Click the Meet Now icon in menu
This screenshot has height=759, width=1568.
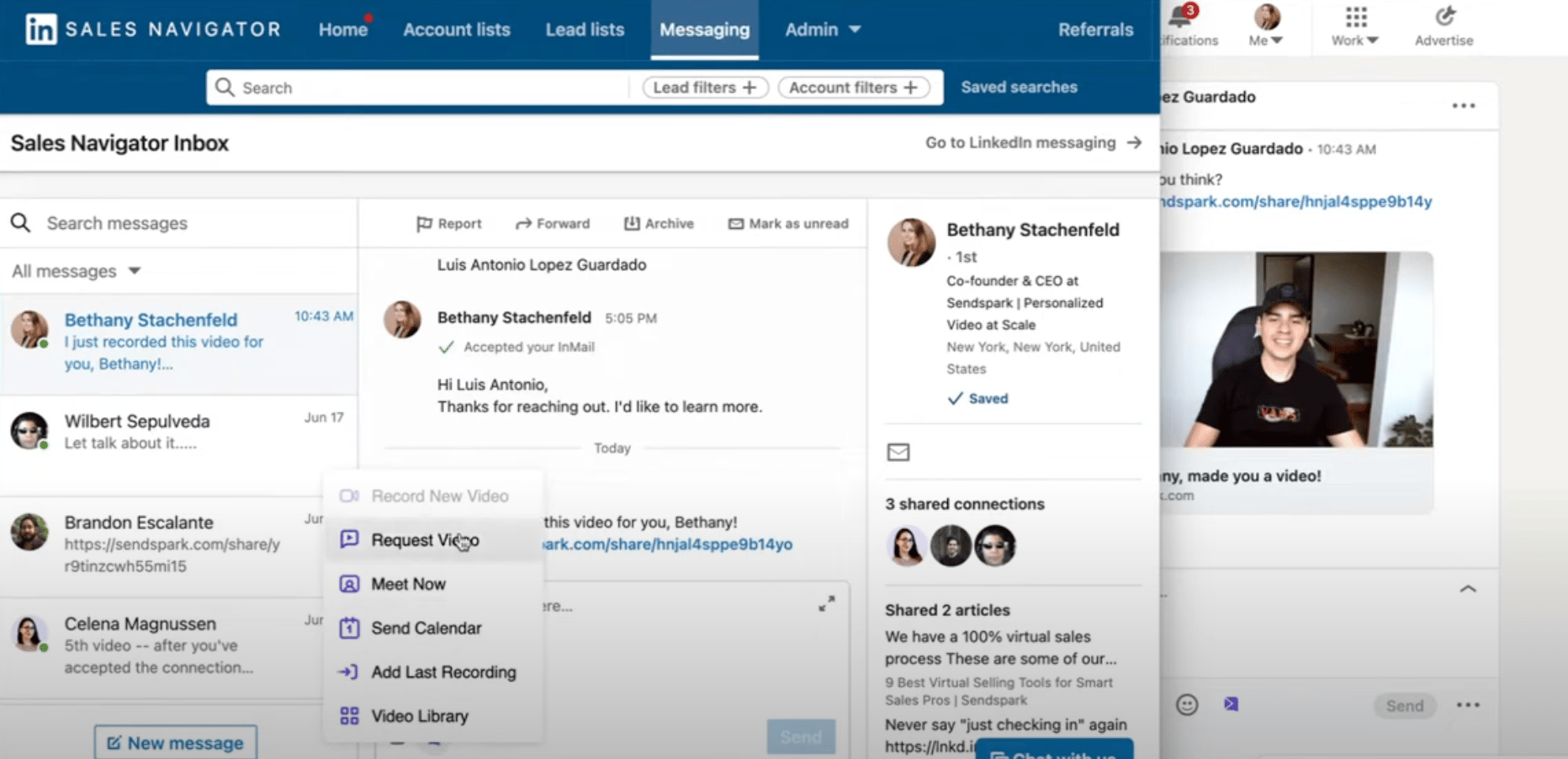click(x=349, y=584)
